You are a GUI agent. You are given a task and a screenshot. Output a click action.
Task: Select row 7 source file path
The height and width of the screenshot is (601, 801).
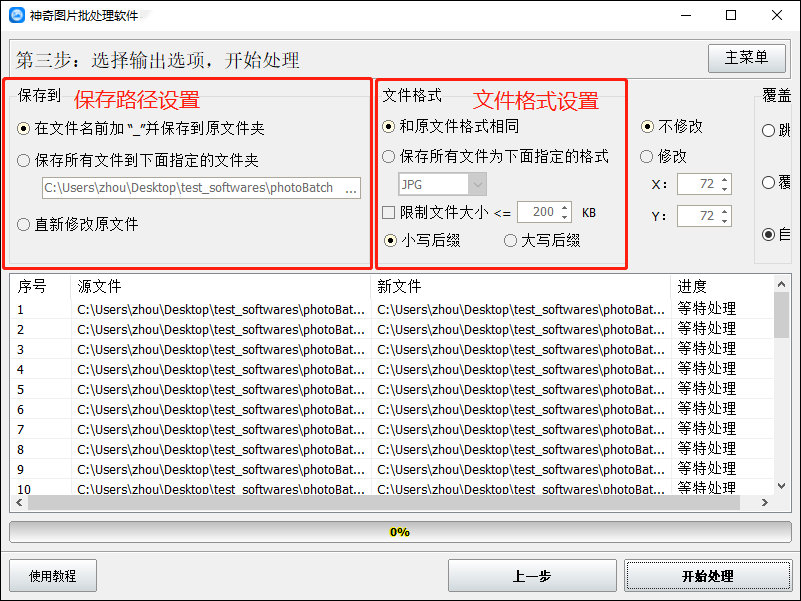coord(221,429)
